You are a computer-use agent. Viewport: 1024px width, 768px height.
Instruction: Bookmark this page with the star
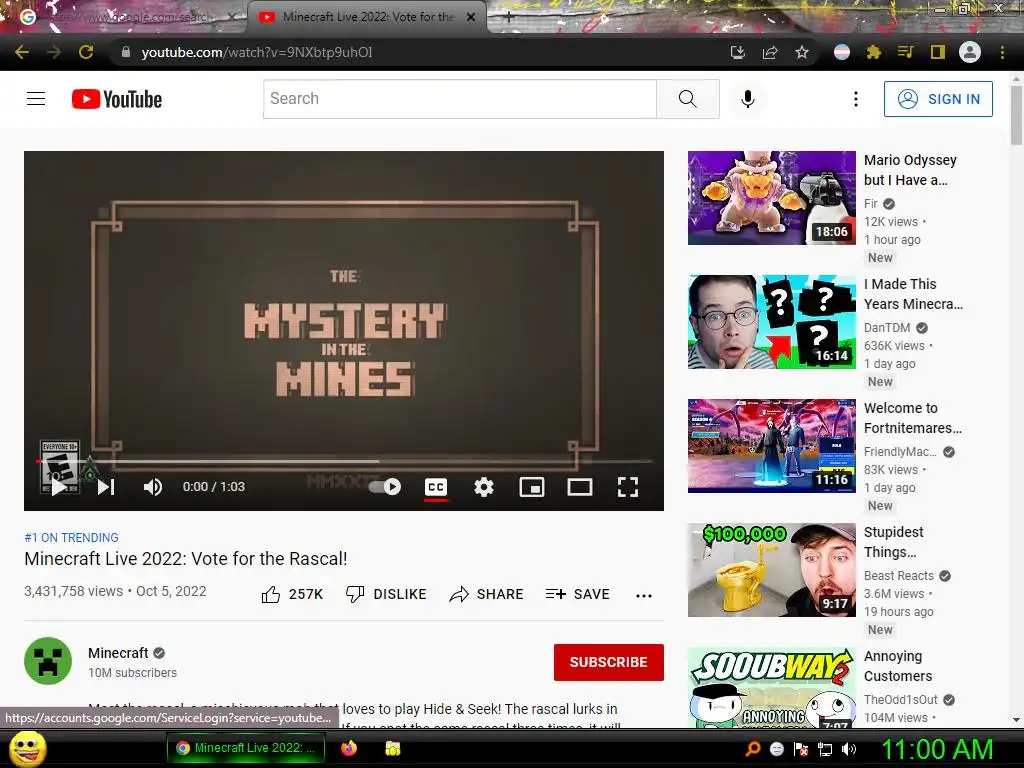pos(802,52)
